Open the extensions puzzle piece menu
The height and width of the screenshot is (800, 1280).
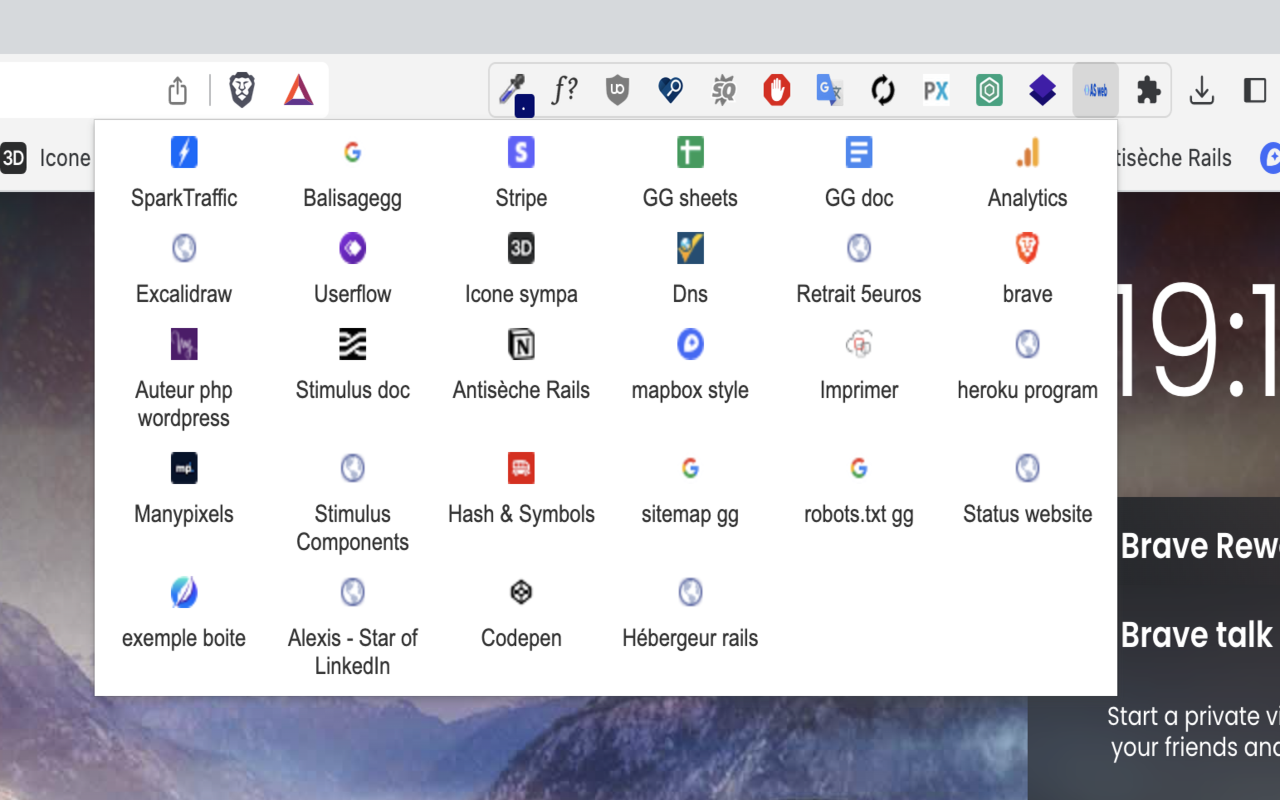[x=1146, y=90]
